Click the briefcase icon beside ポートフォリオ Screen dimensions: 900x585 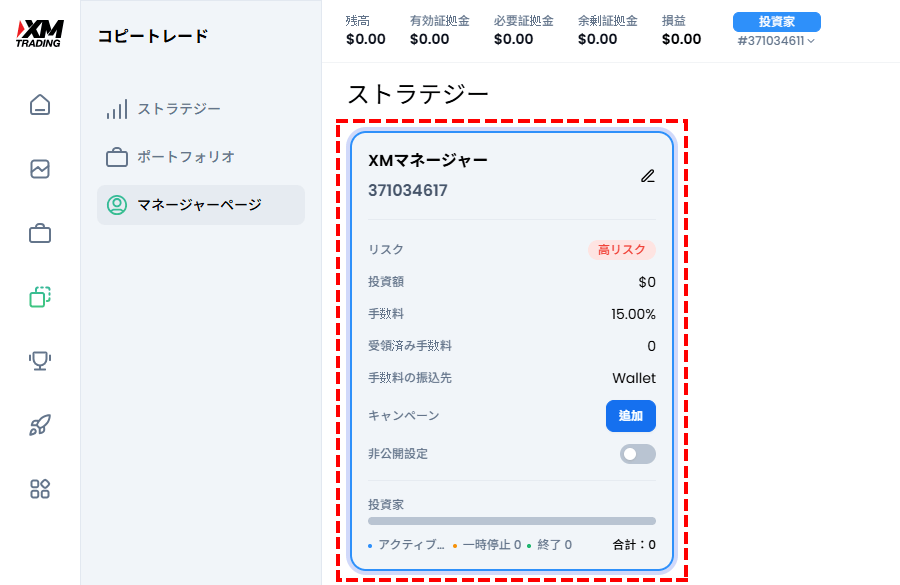[x=117, y=157]
